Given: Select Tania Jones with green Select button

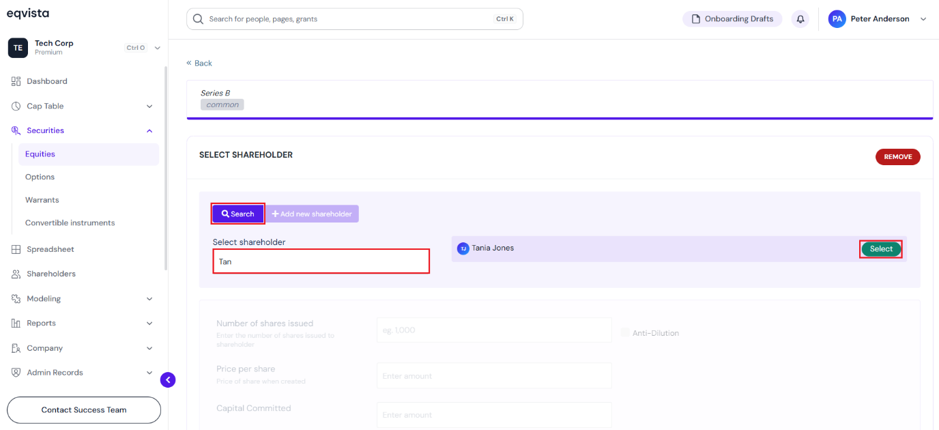Looking at the screenshot, I should [881, 249].
